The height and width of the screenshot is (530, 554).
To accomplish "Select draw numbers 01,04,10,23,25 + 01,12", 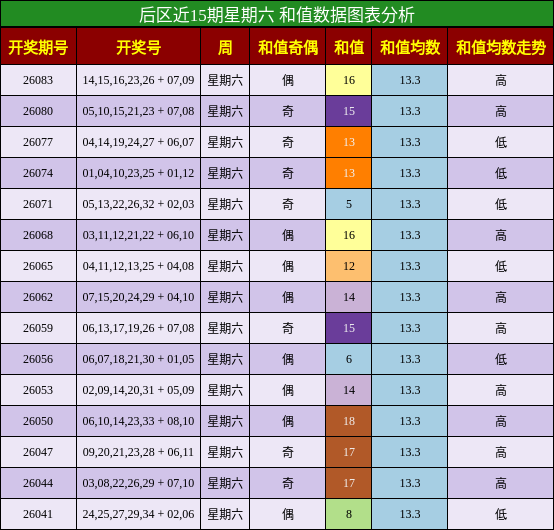I will tap(138, 173).
